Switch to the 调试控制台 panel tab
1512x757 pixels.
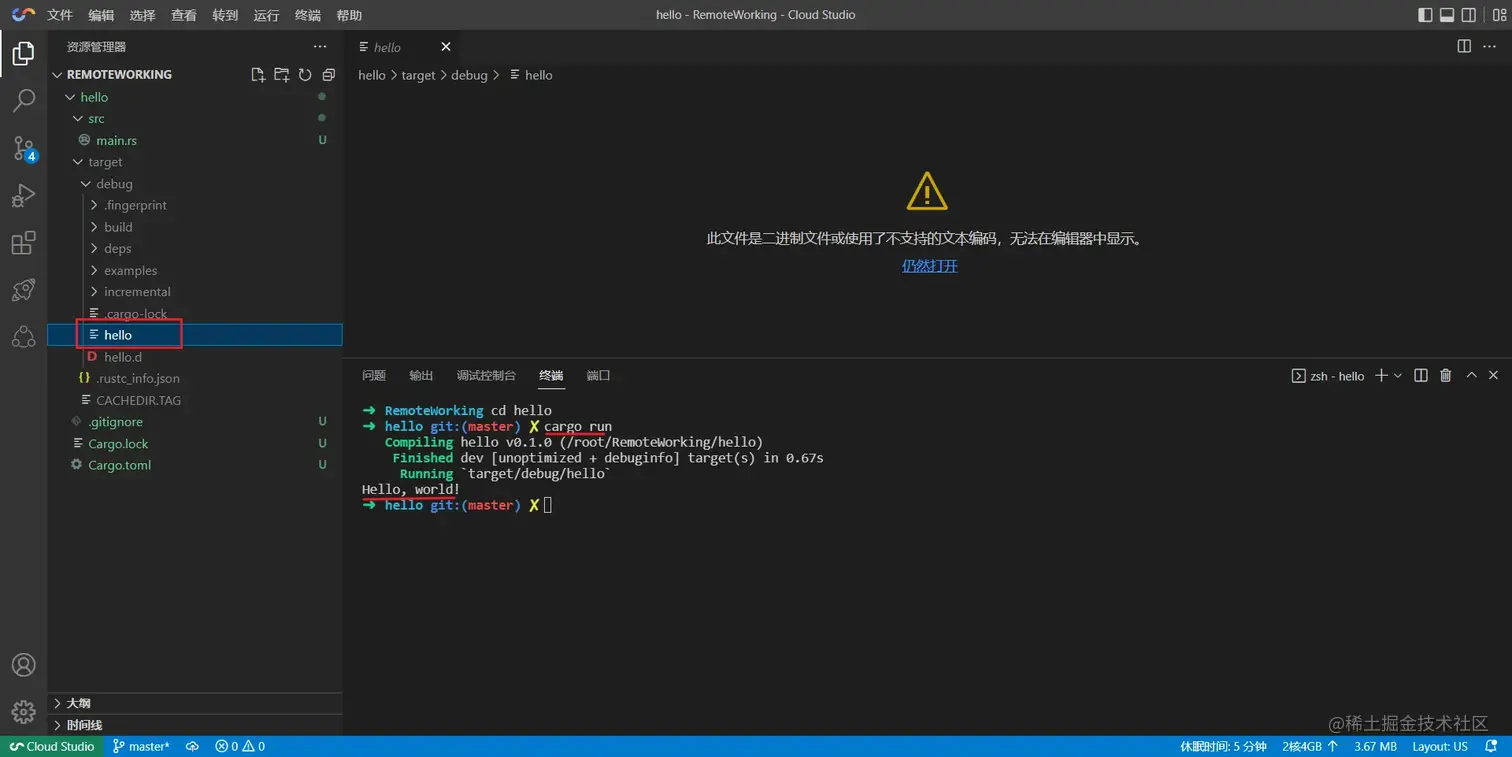pyautogui.click(x=486, y=376)
